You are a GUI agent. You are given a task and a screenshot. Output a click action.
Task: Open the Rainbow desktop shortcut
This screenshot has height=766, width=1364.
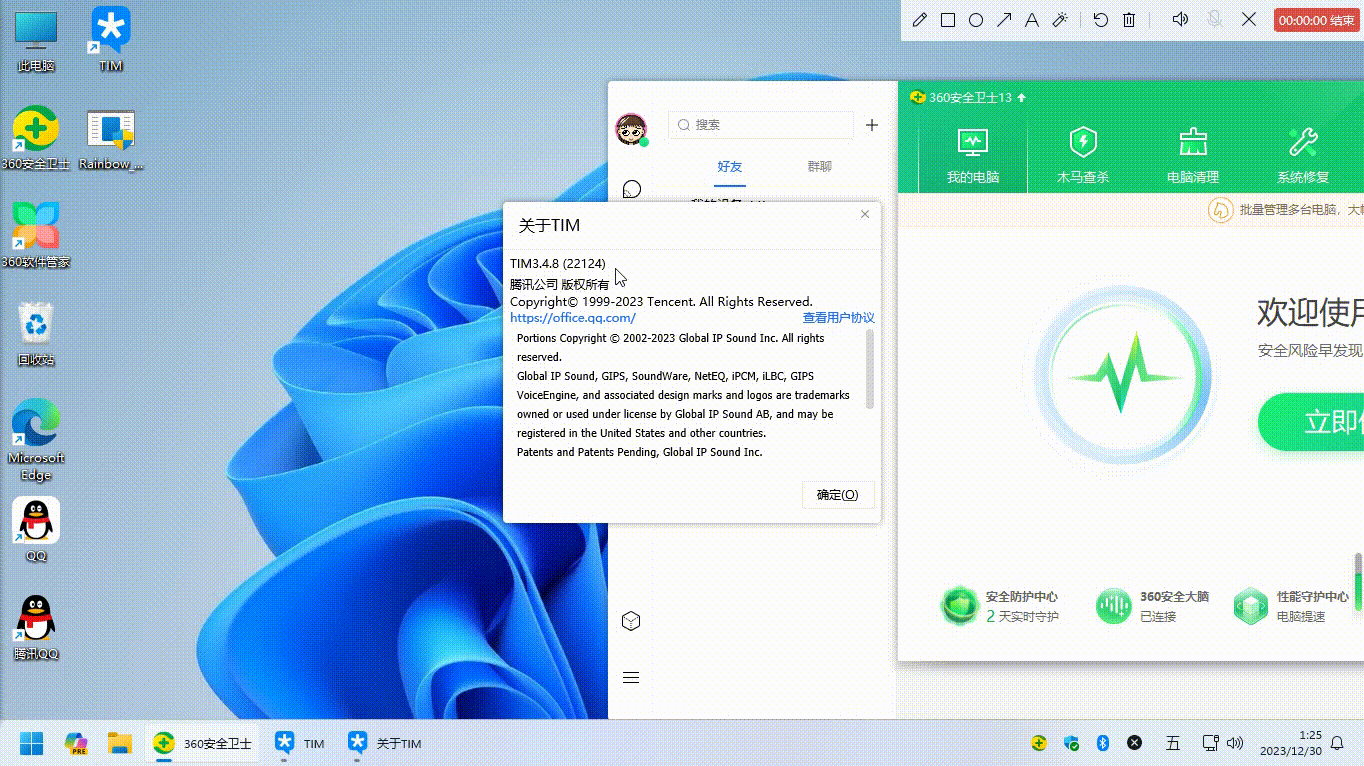tap(111, 140)
